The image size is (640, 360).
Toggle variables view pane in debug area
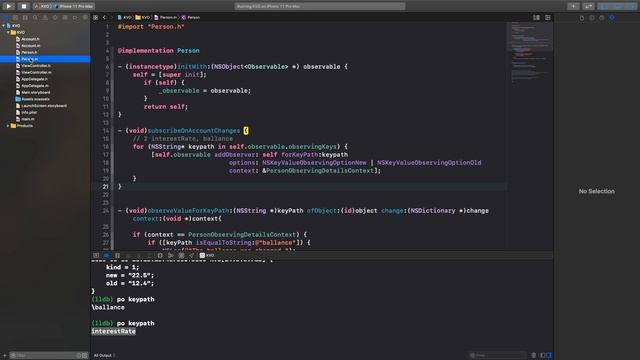coord(542,356)
